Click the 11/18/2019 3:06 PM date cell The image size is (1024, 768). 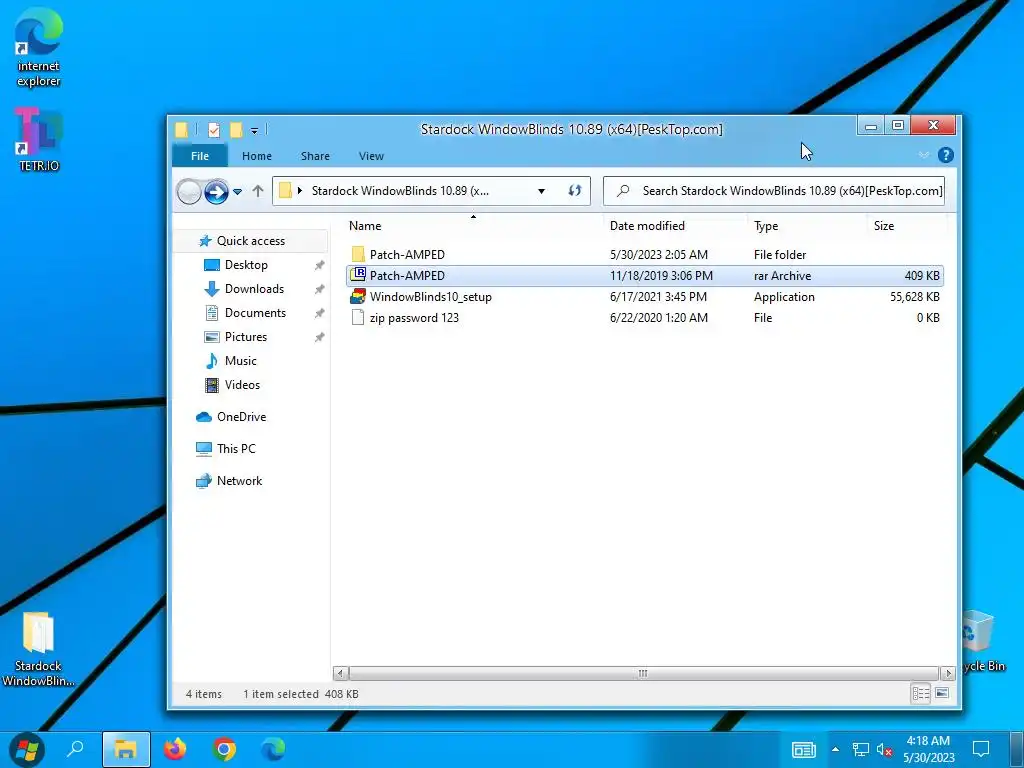click(662, 276)
